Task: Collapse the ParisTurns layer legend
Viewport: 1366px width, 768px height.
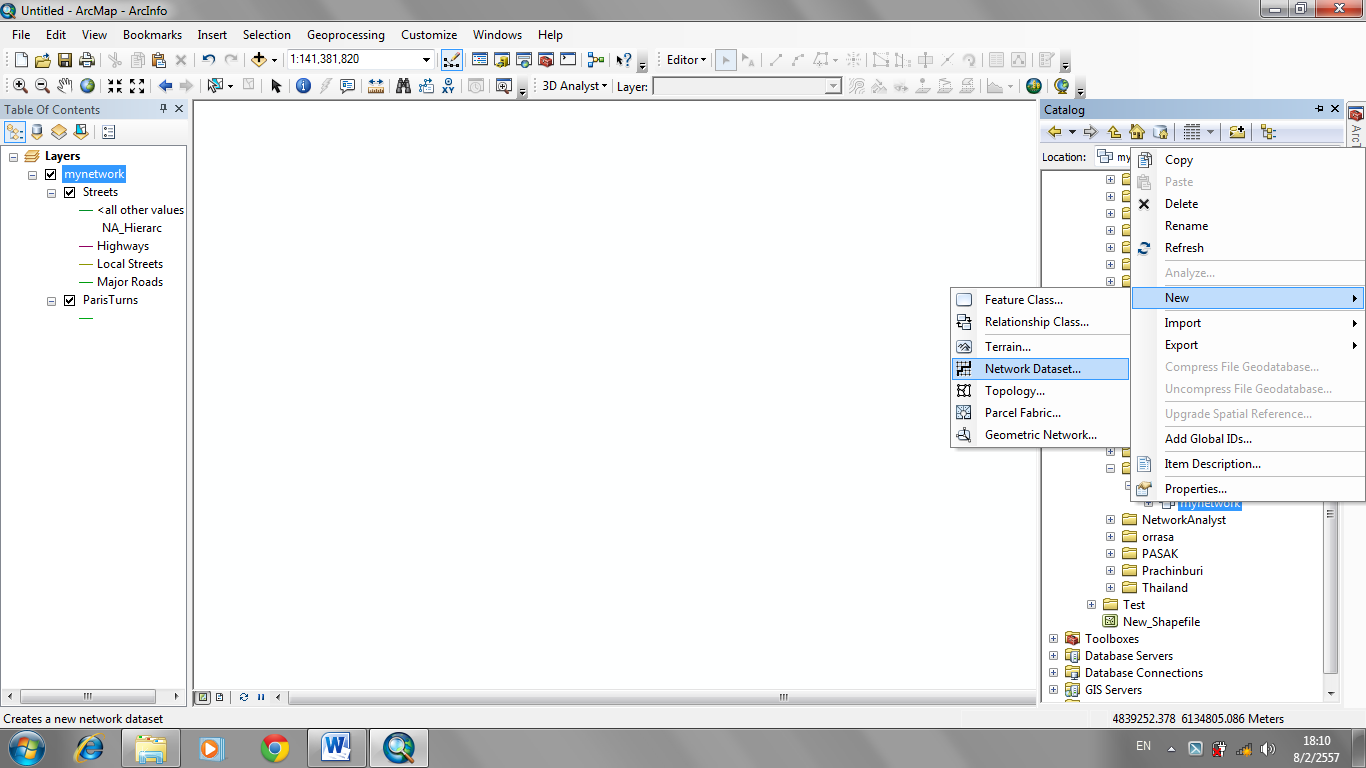Action: point(52,300)
